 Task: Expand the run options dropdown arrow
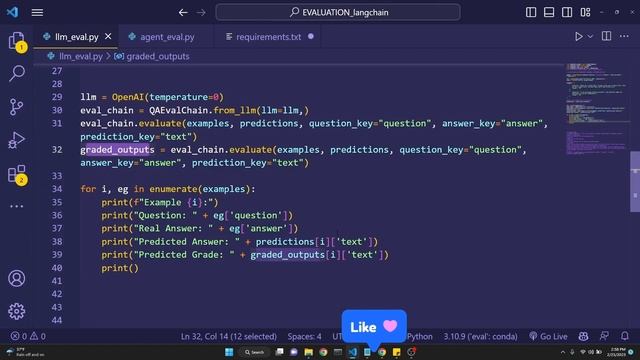(x=590, y=37)
